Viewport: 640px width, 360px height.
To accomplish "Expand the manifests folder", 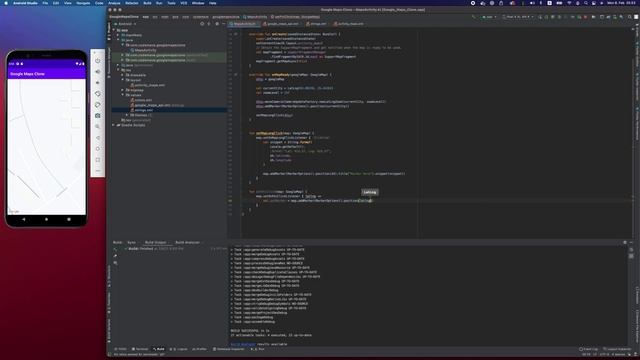I will (x=118, y=35).
